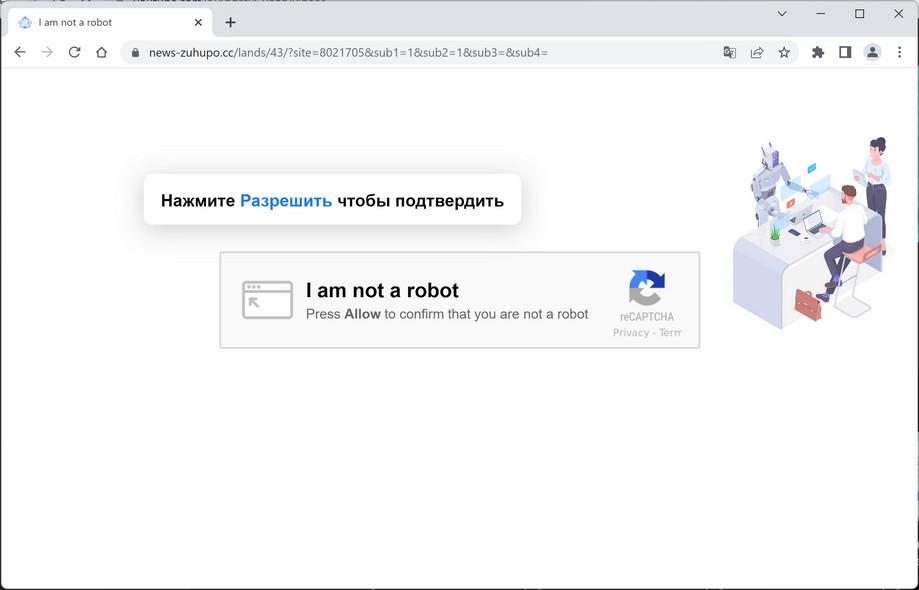
Task: Share this page using share icon
Action: pyautogui.click(x=757, y=52)
